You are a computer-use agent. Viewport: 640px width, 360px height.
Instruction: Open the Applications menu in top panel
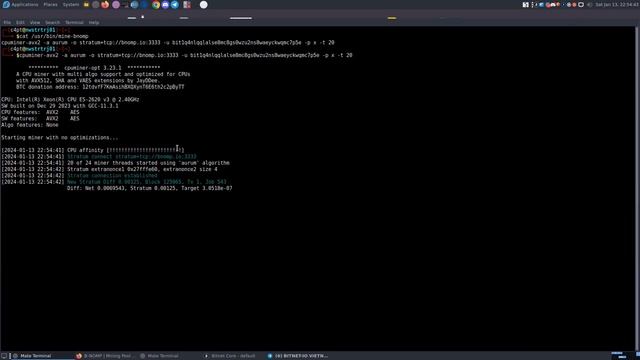pyautogui.click(x=24, y=5)
